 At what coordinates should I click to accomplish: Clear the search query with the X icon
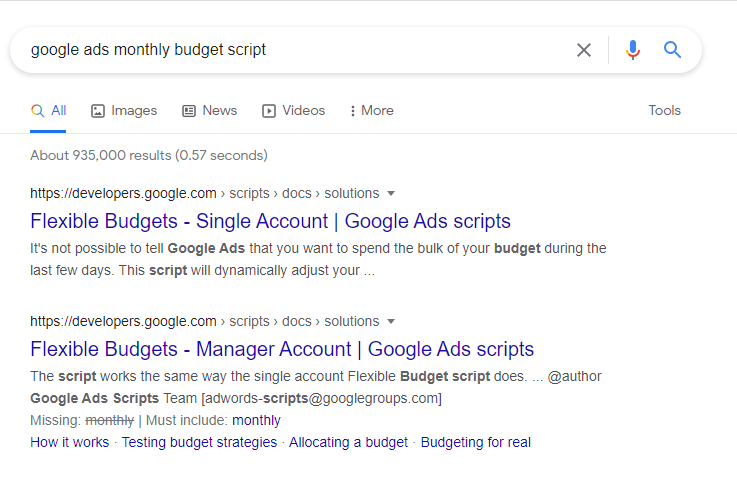(584, 50)
